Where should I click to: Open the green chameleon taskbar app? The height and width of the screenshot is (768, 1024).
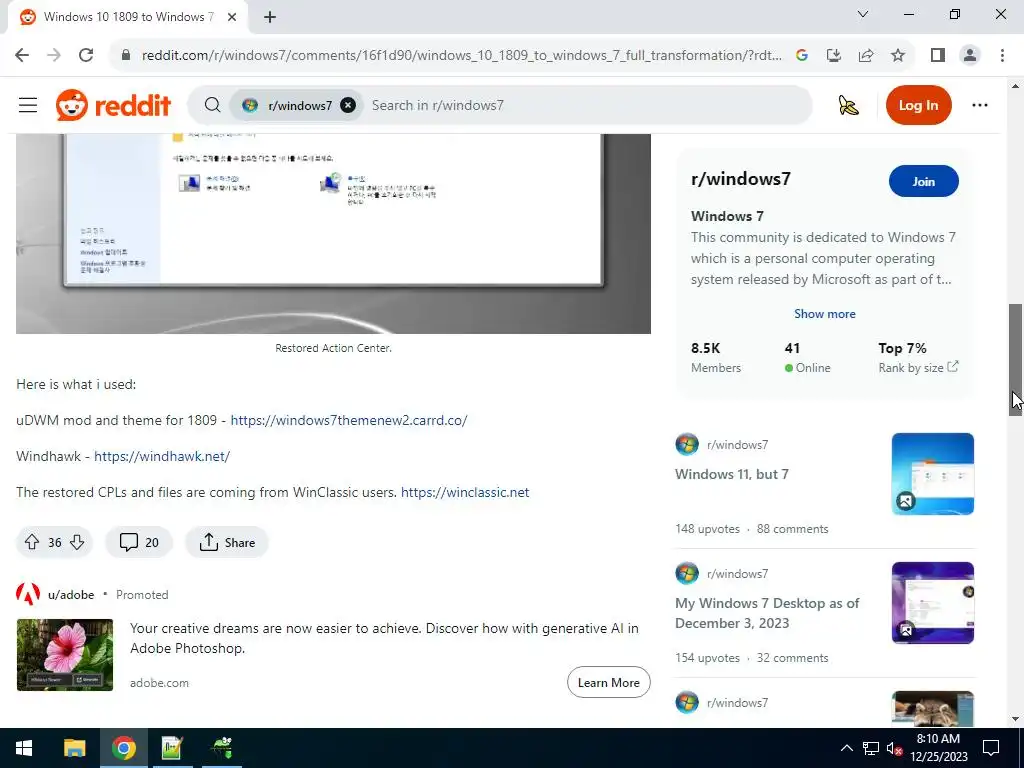click(222, 748)
